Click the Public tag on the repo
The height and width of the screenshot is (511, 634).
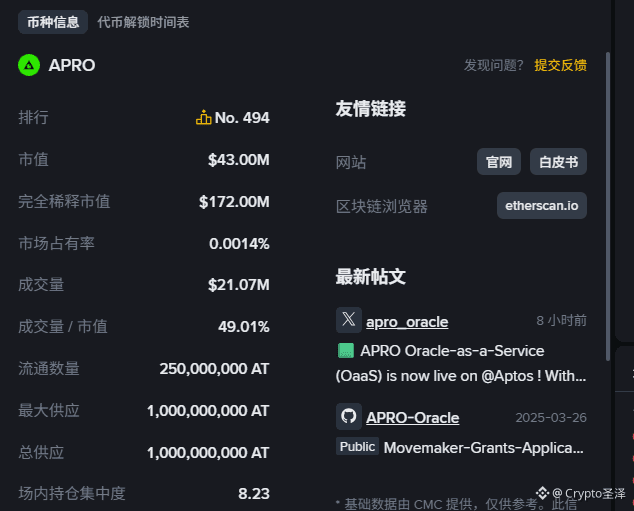pyautogui.click(x=357, y=446)
